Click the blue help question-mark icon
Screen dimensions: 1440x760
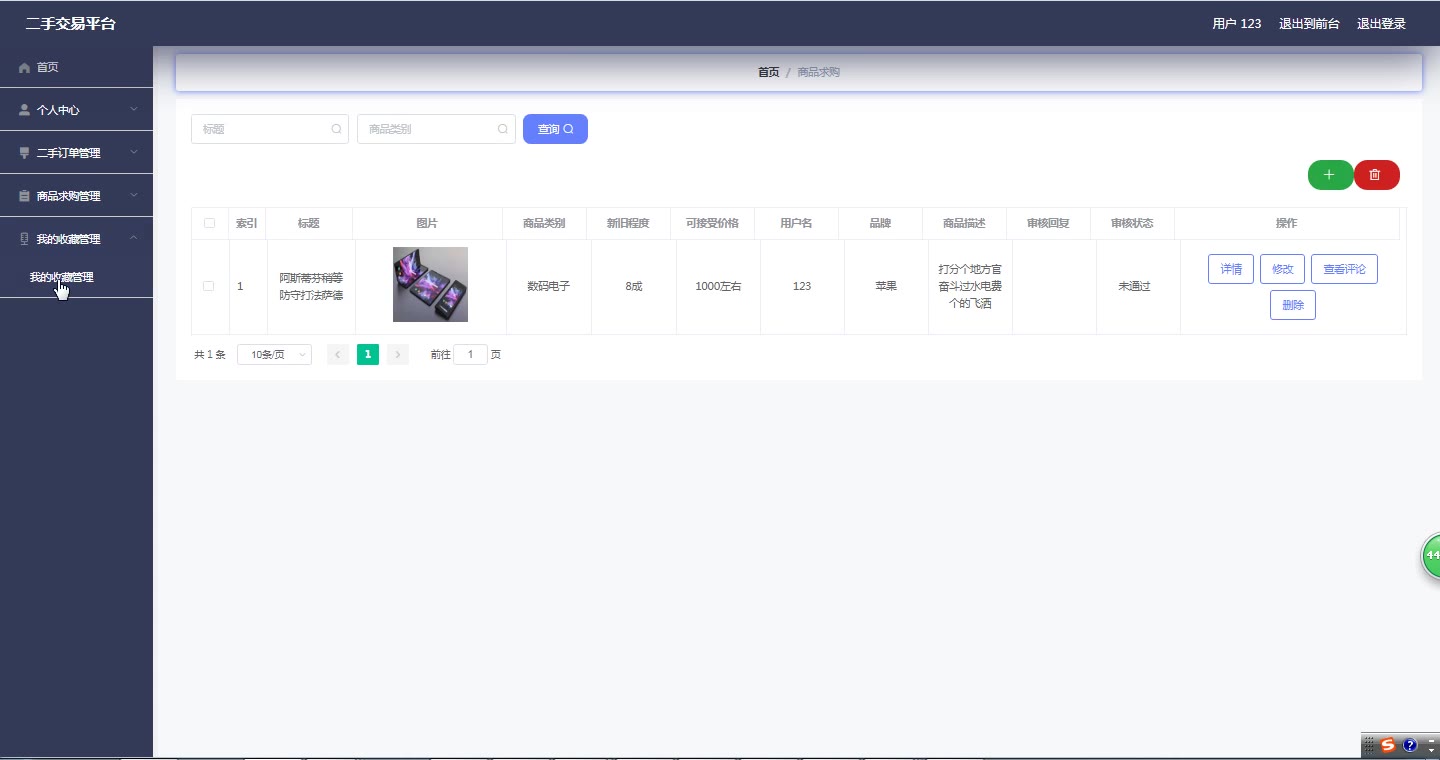click(x=1410, y=745)
